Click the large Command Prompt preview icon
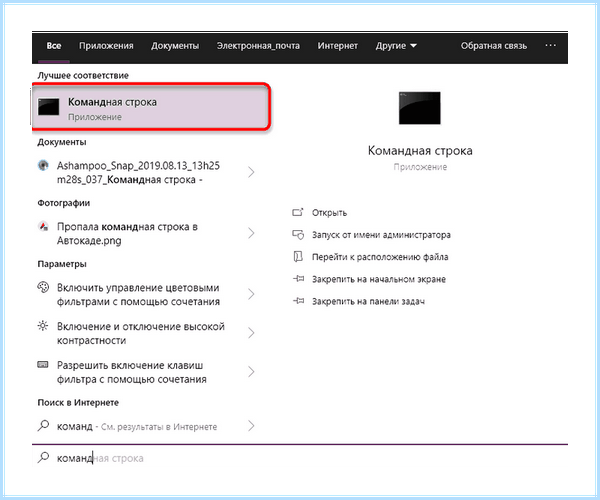600x500 pixels. 420,108
